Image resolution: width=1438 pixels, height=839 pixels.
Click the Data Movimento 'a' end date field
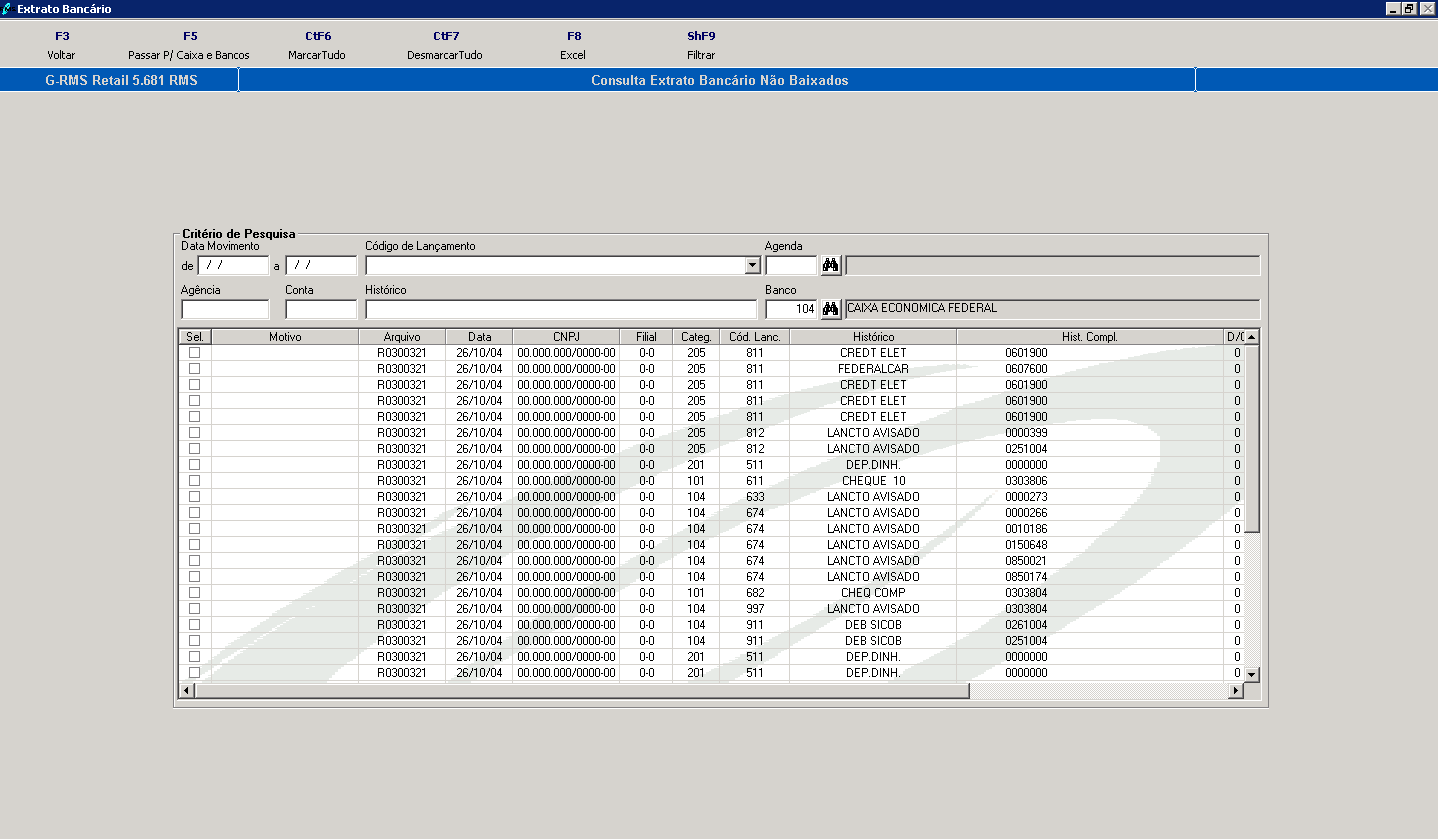click(x=321, y=266)
